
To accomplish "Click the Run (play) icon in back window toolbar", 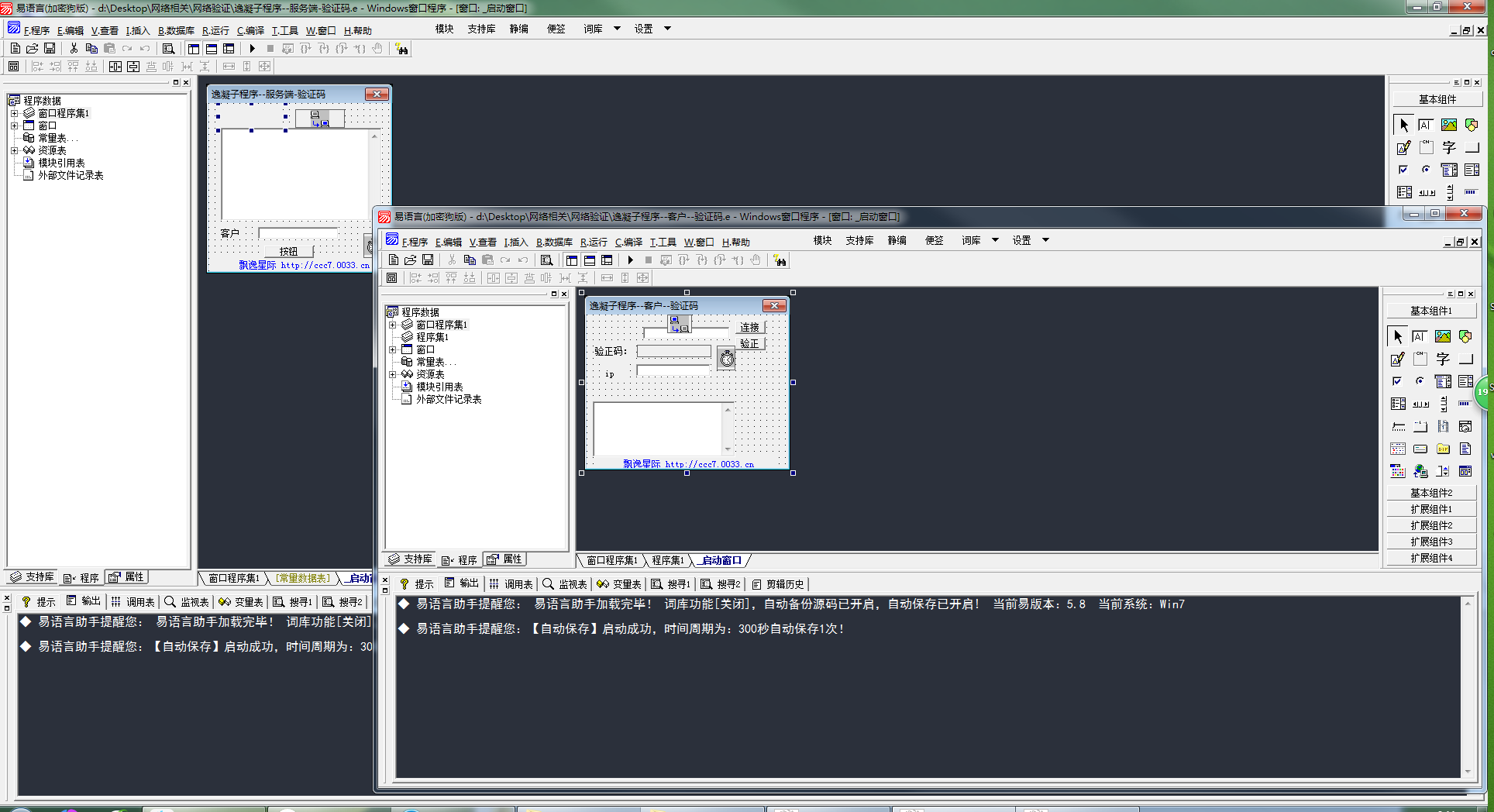I will [253, 49].
